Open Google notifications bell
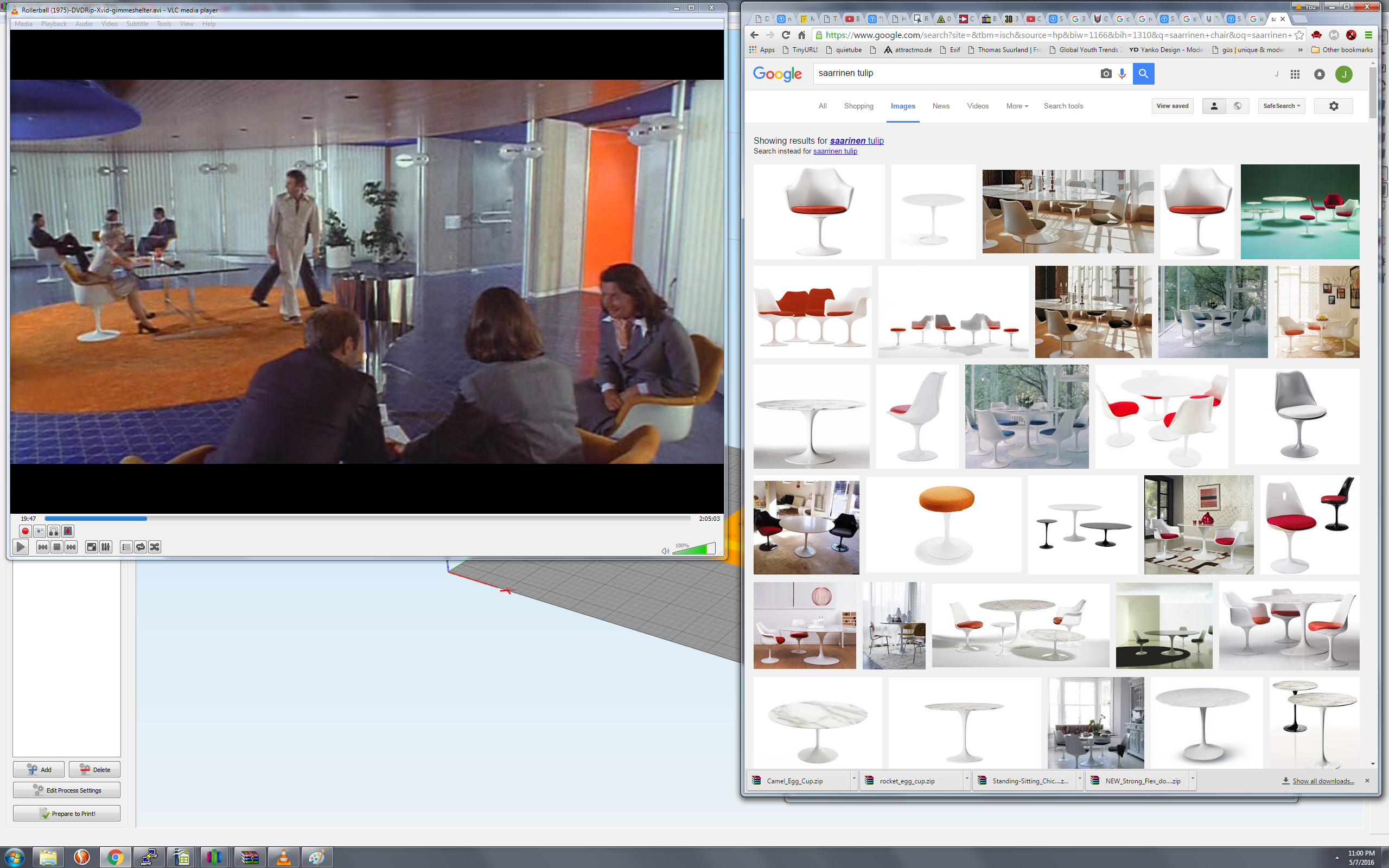The width and height of the screenshot is (1389, 868). pos(1320,74)
